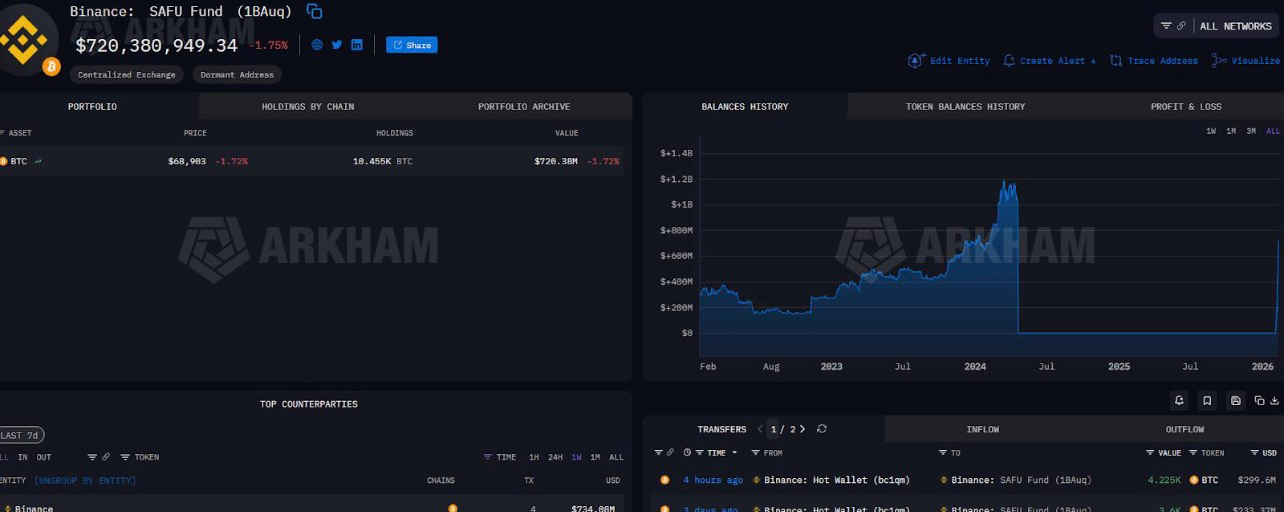
Task: Open the Twitter profile icon
Action: coord(337,45)
